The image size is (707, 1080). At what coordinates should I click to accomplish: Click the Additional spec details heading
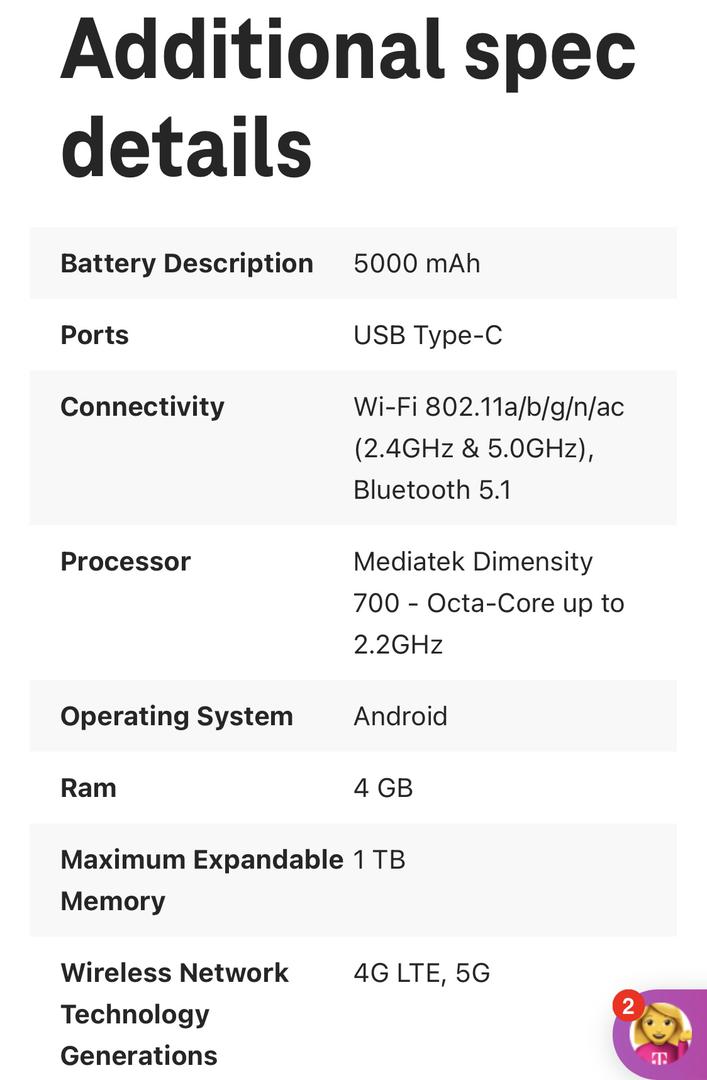(348, 97)
